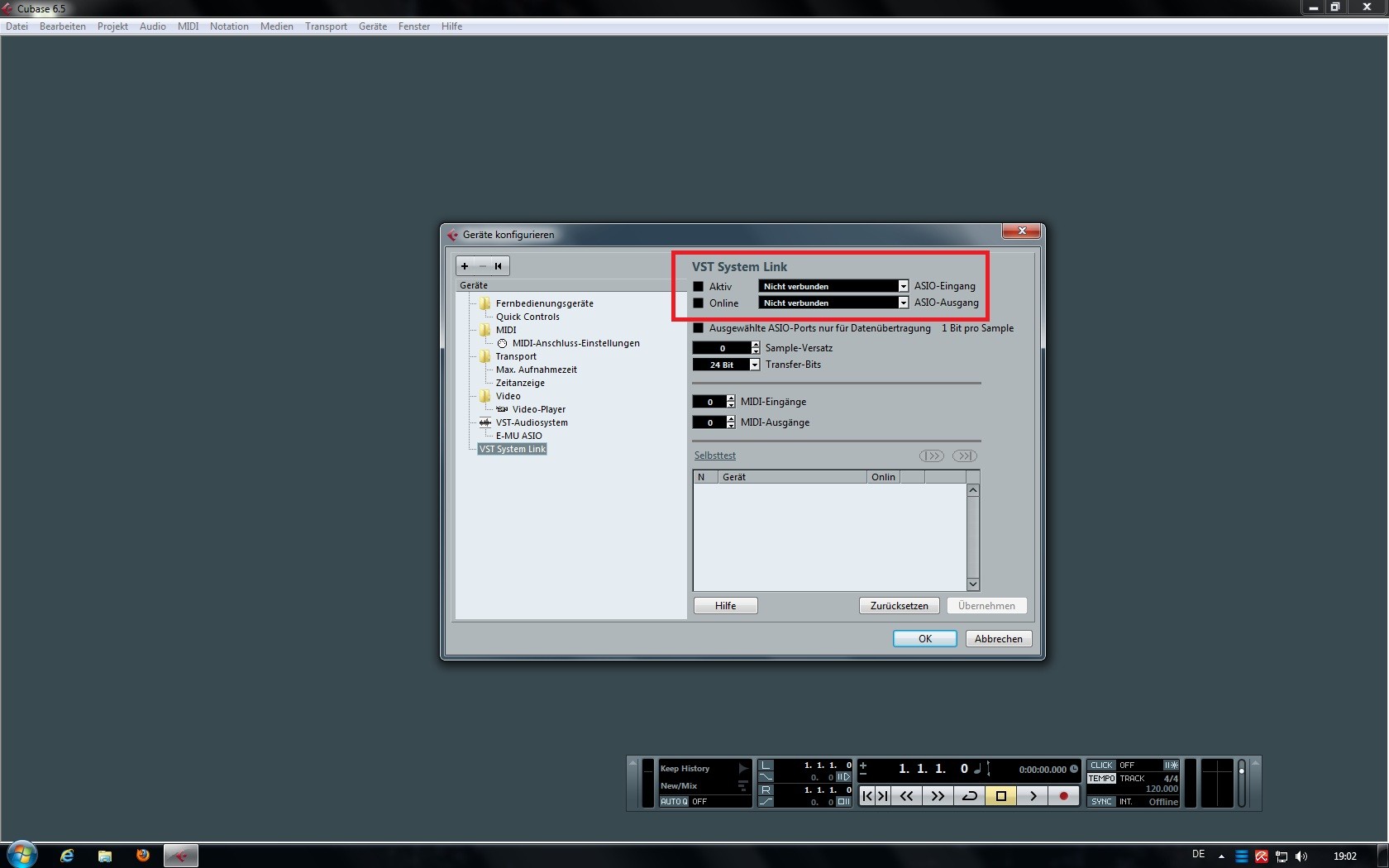
Task: Enable the Aktiv checkbox
Action: coord(699,287)
